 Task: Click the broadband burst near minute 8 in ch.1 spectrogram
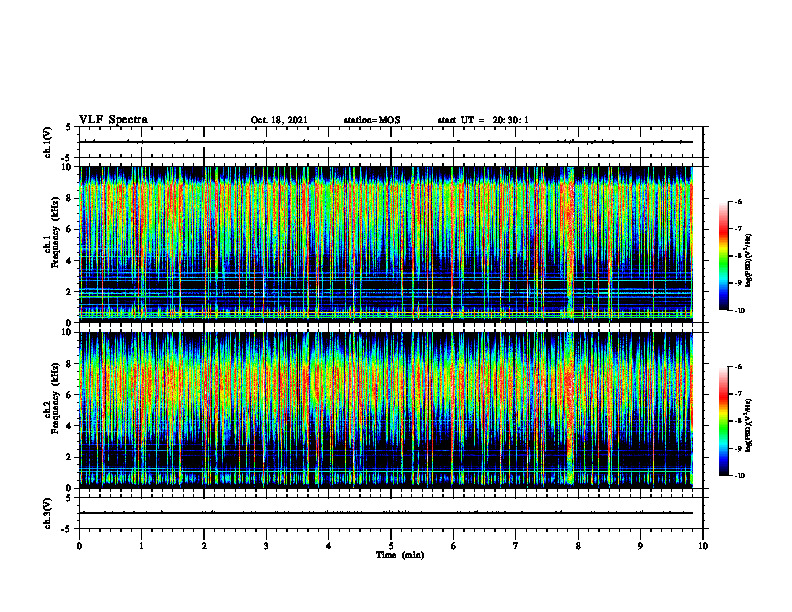(x=570, y=244)
